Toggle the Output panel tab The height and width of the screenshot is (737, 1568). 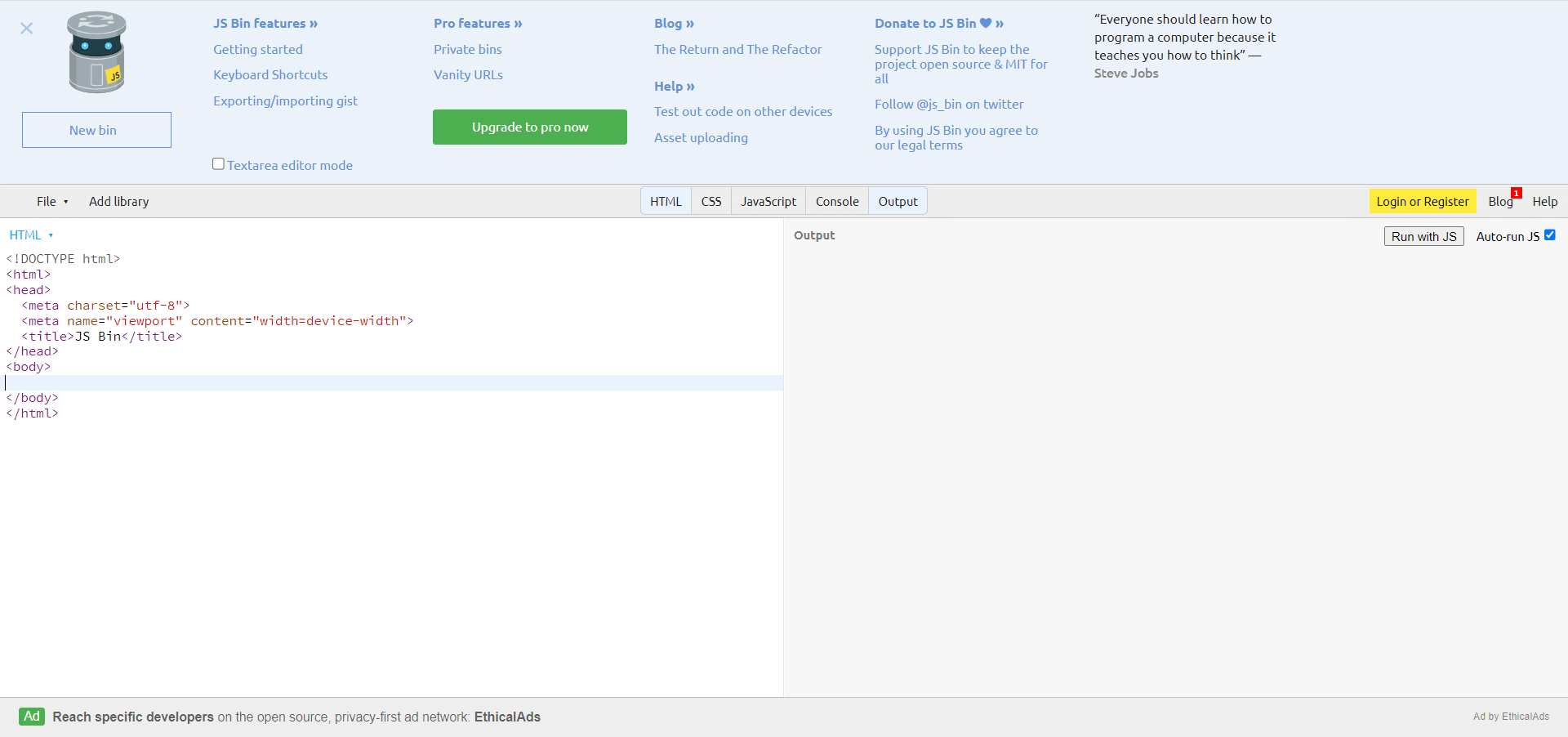point(898,202)
